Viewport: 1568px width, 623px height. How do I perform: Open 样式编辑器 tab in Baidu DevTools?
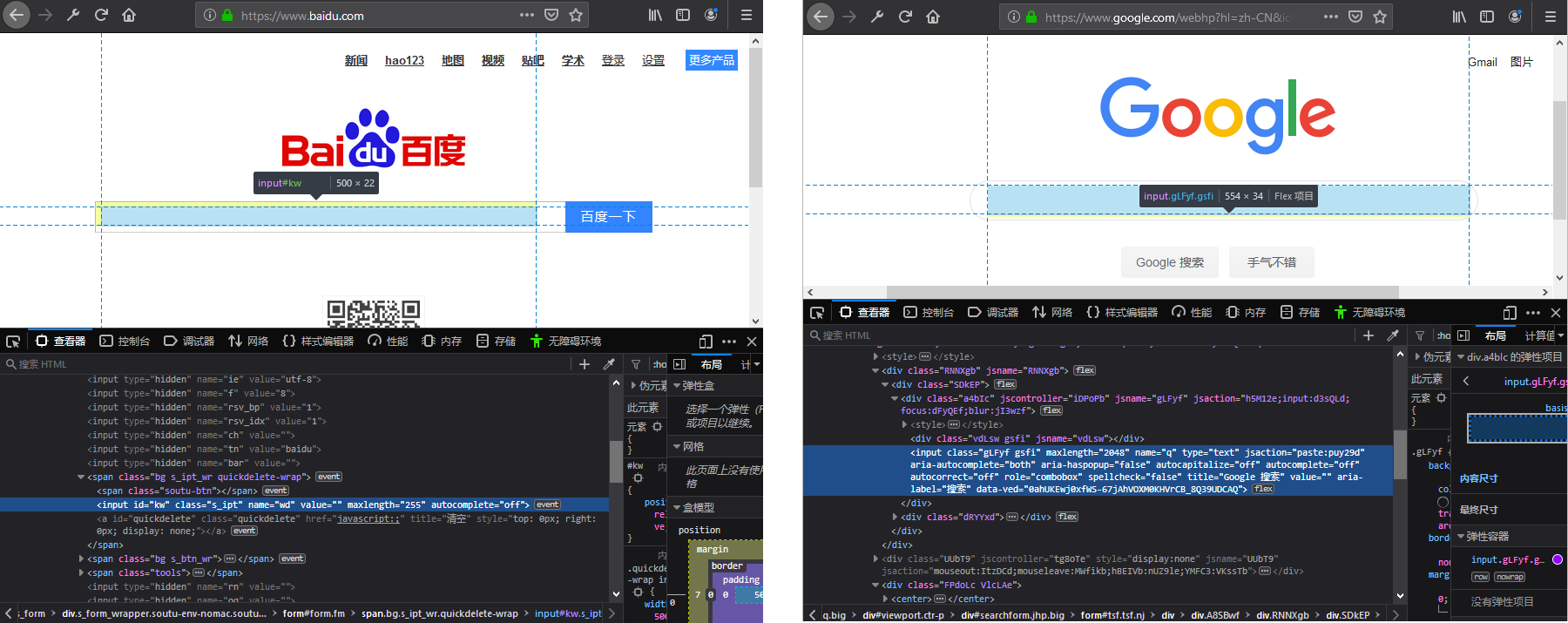318,342
